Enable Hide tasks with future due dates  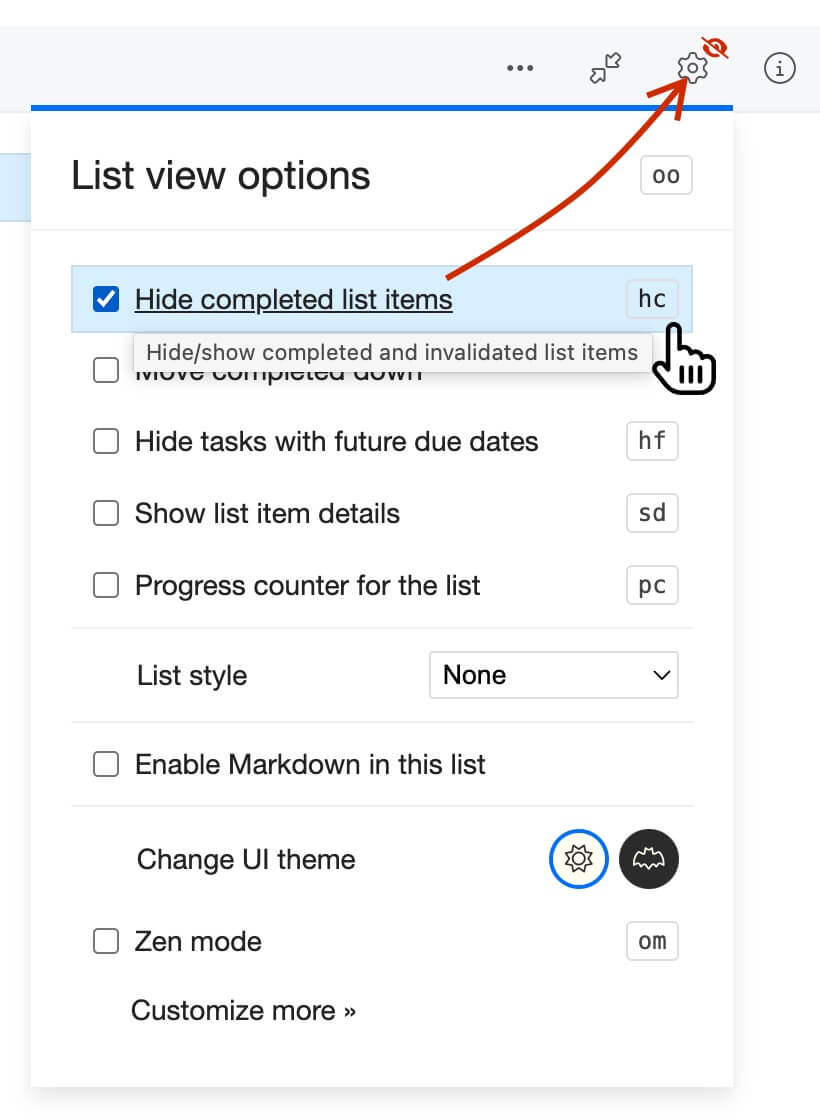[x=106, y=441]
